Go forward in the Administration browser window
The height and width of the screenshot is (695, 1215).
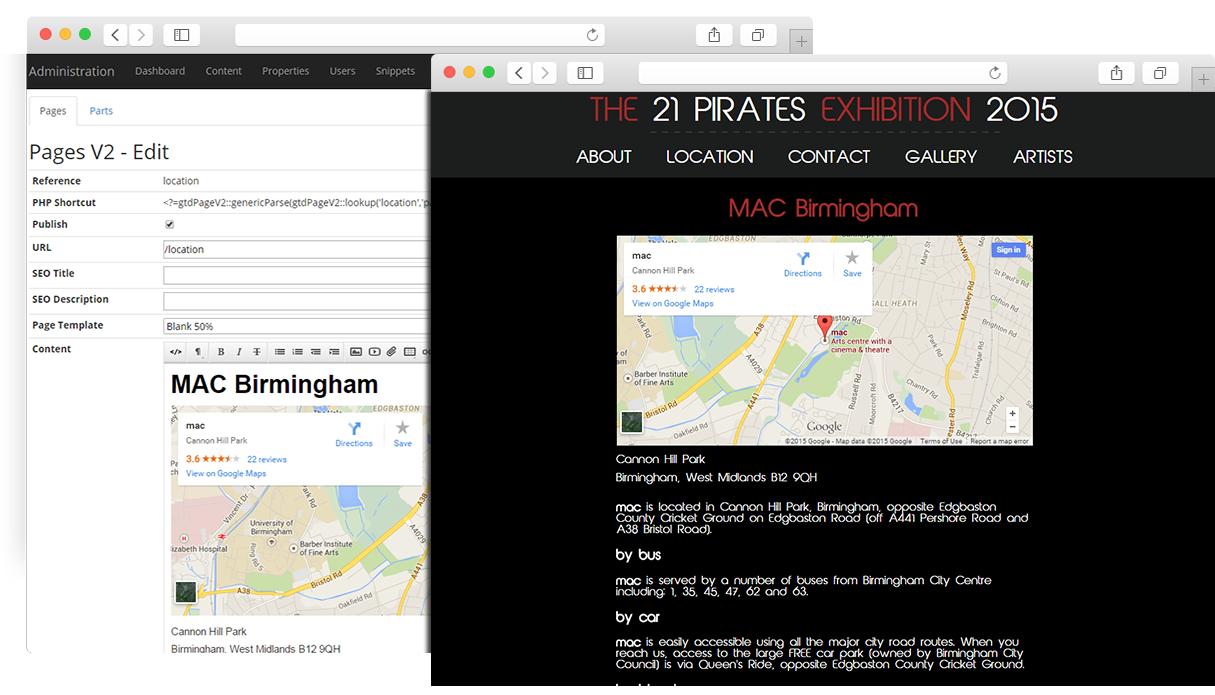(141, 35)
